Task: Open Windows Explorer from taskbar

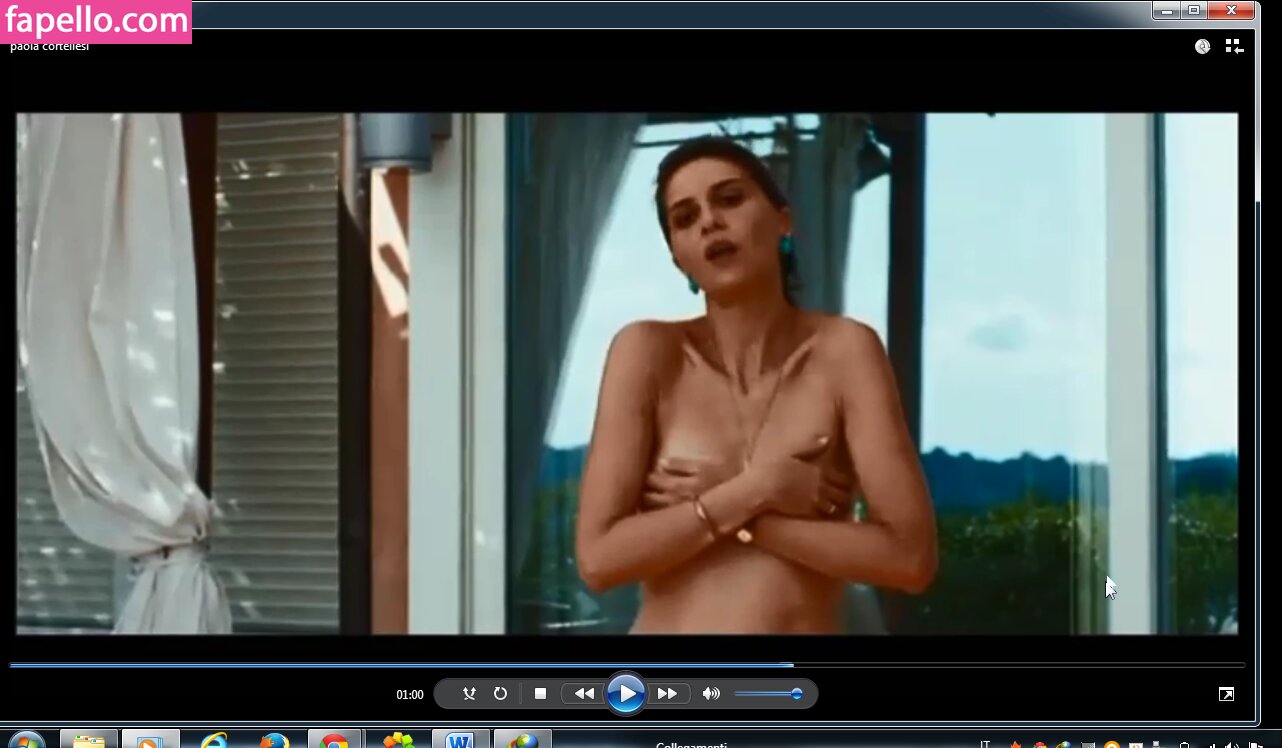Action: click(x=89, y=741)
